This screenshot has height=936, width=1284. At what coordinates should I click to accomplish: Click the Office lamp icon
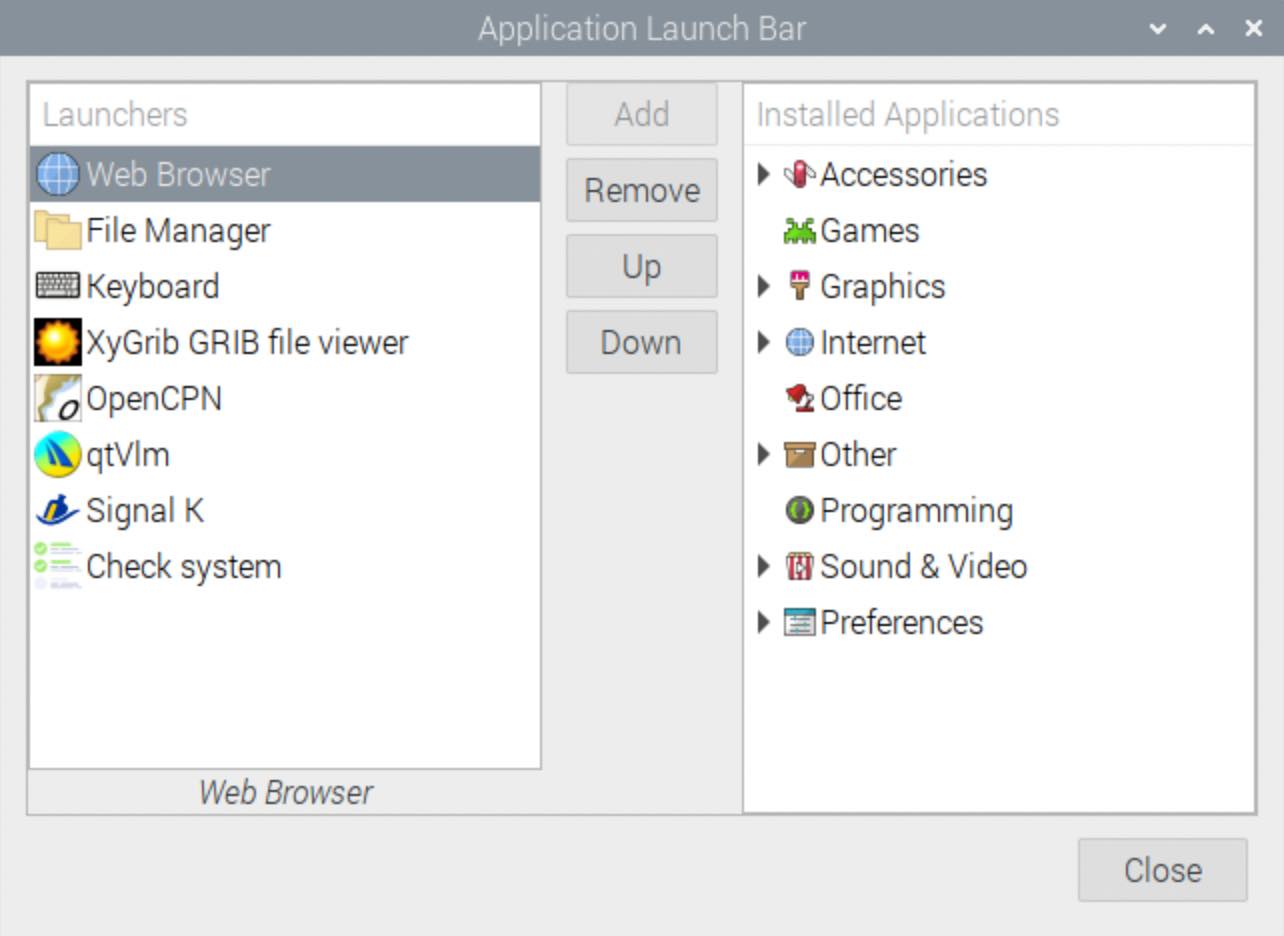click(x=800, y=398)
